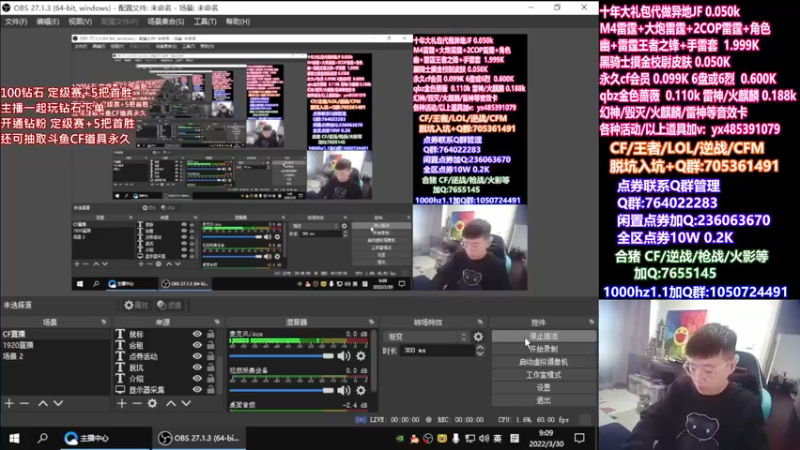Open 视频采集设备 audio settings gear

(361, 390)
